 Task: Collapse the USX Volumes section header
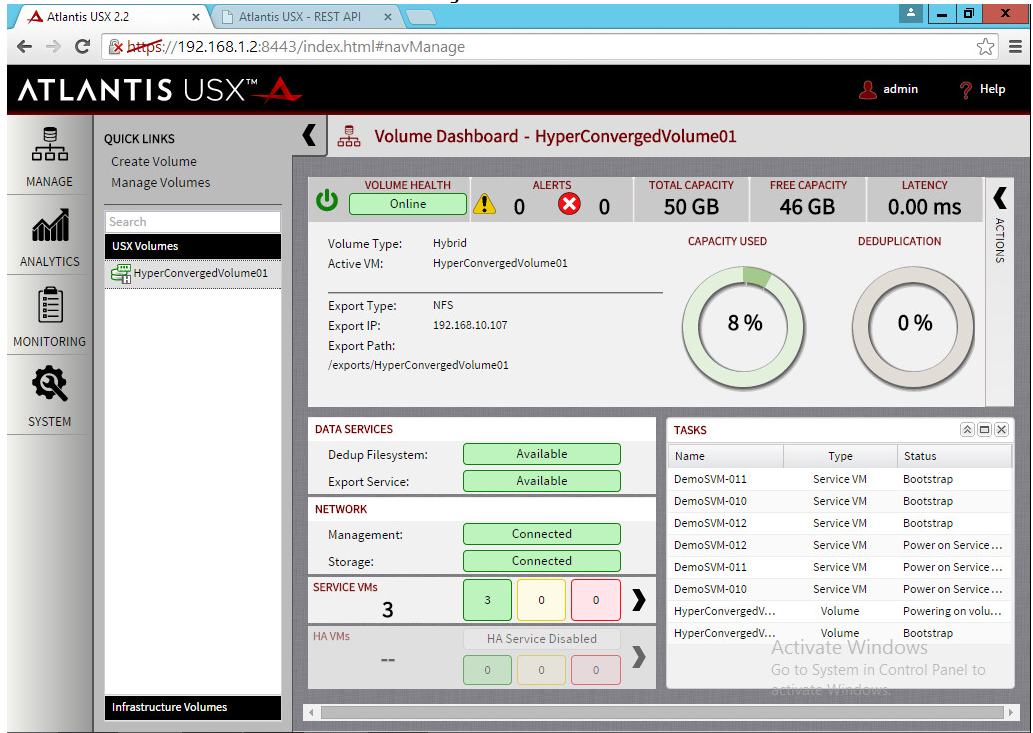tap(193, 246)
